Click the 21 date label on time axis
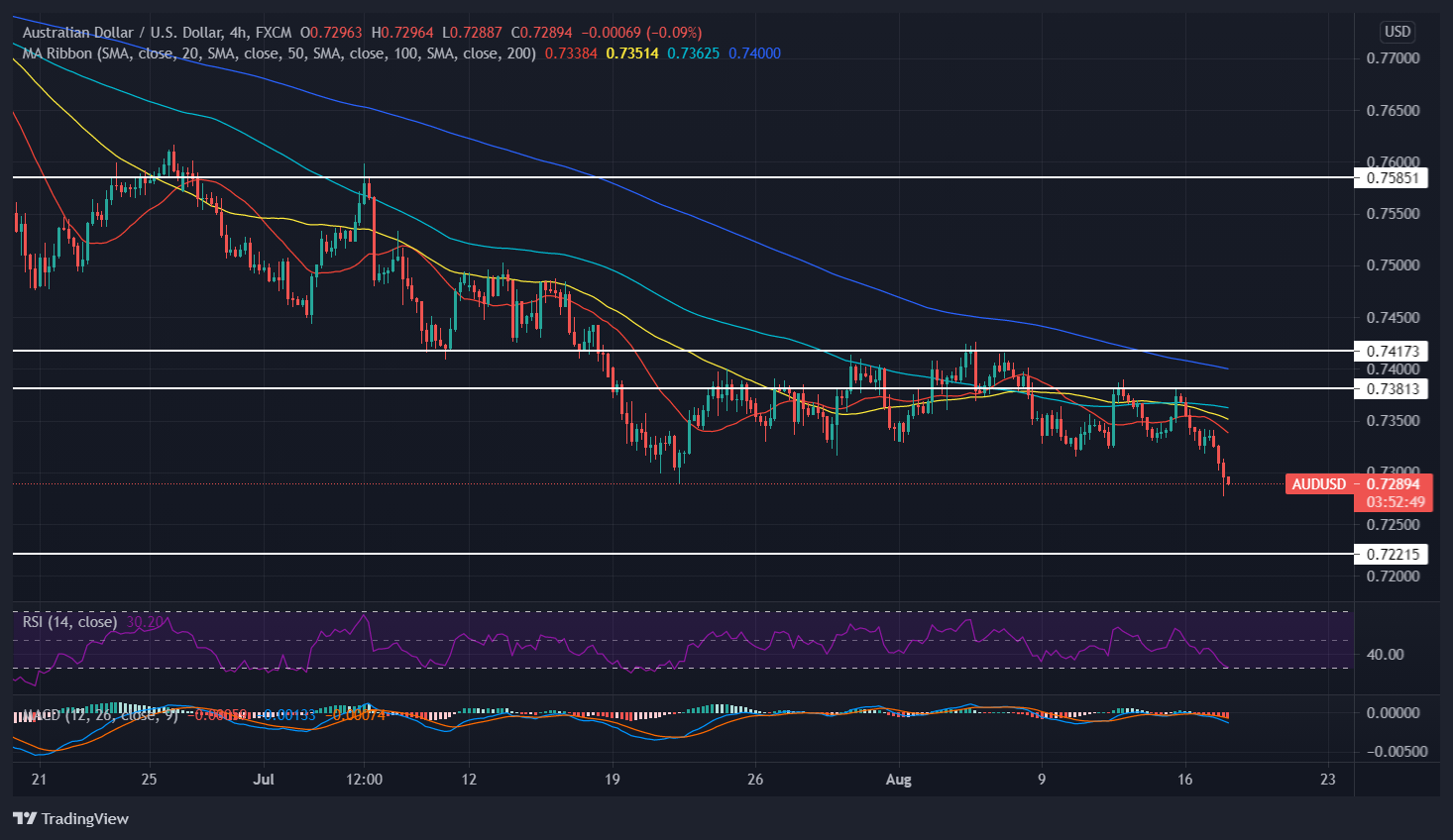Viewport: 1453px width, 840px height. [x=39, y=780]
